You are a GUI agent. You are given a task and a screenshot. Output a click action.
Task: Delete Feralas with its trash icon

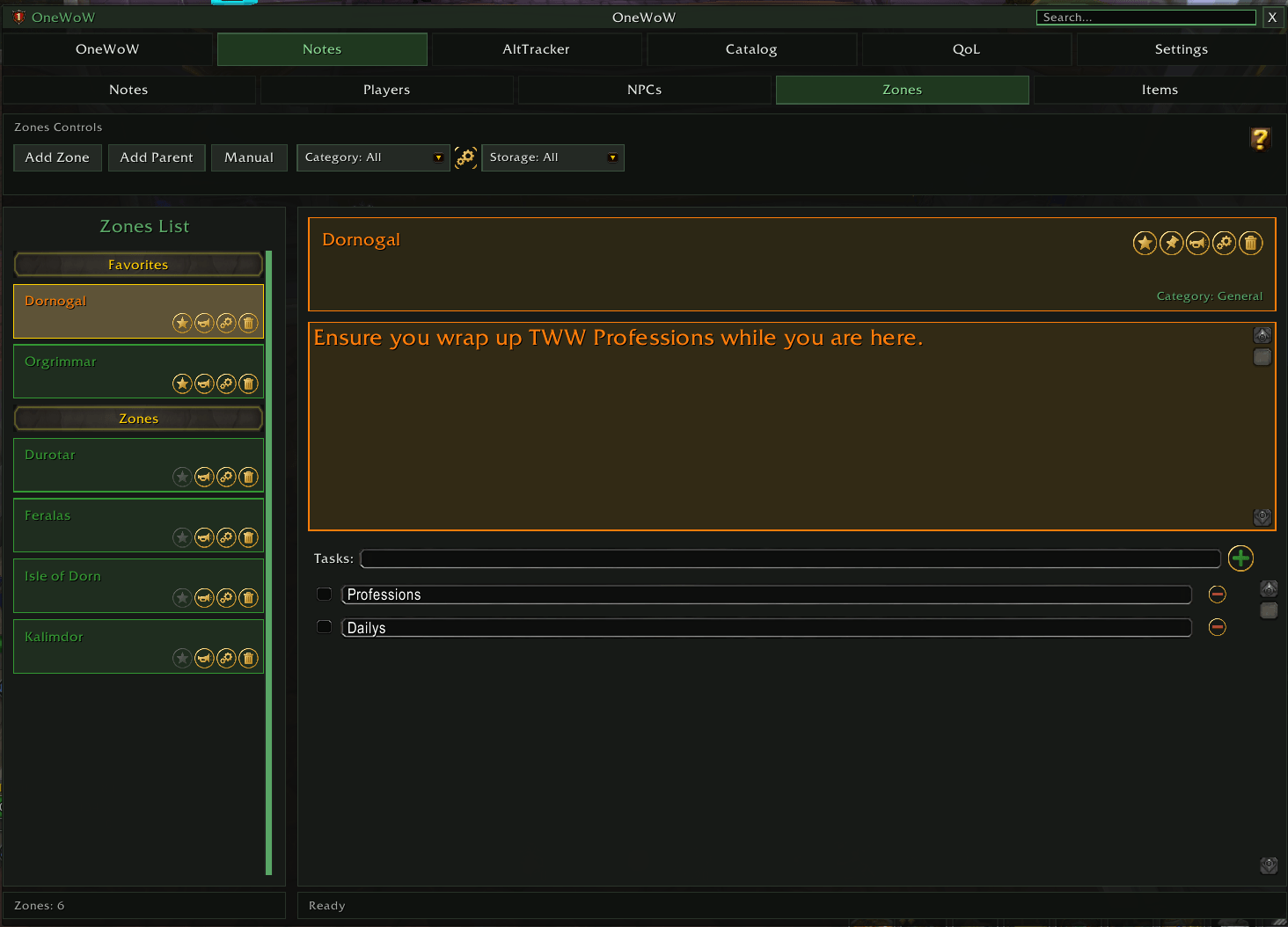tap(248, 537)
